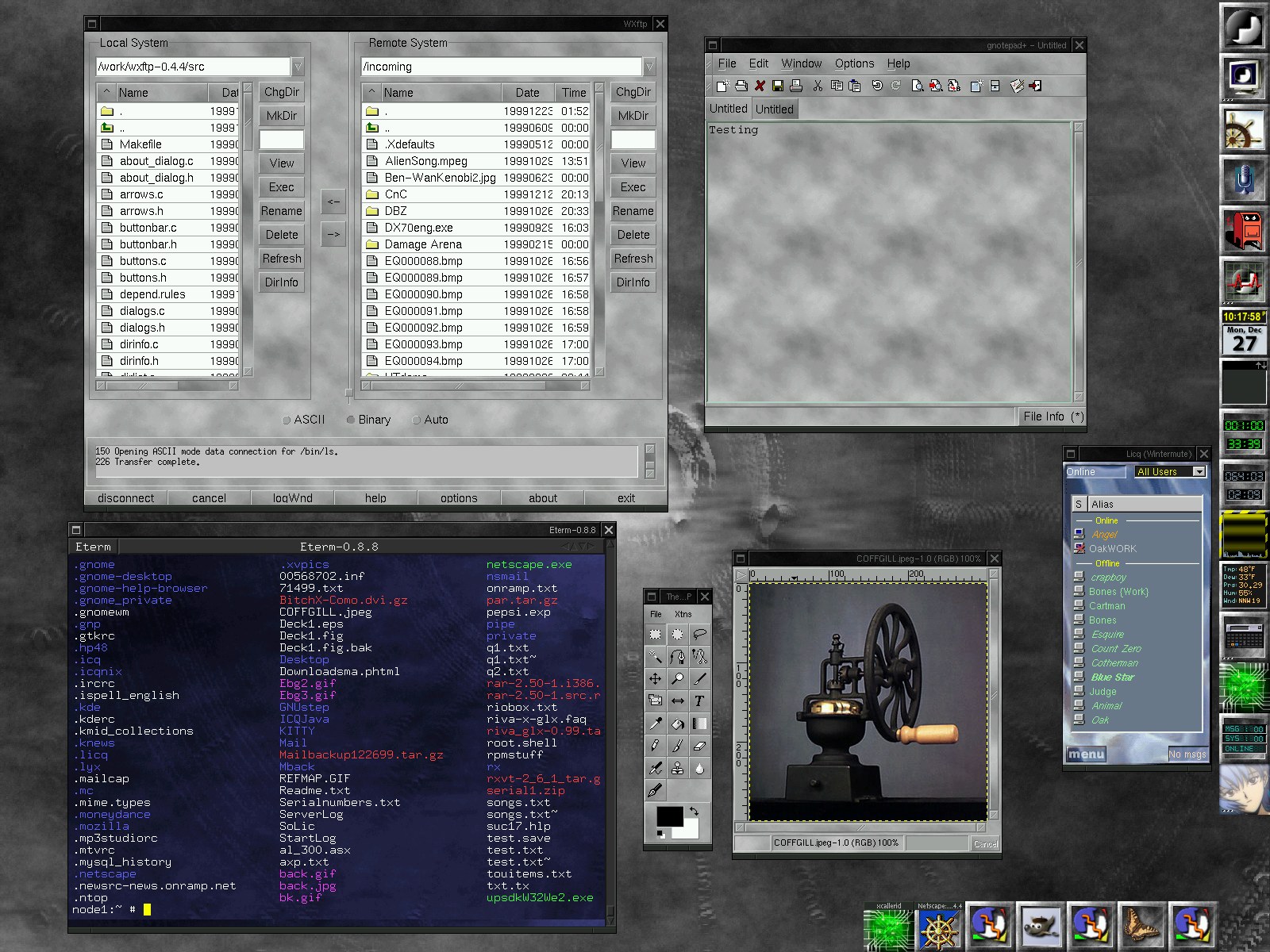This screenshot has height=952, width=1270.
Task: Open remote path /incoming dropdown arrow
Action: pos(649,67)
